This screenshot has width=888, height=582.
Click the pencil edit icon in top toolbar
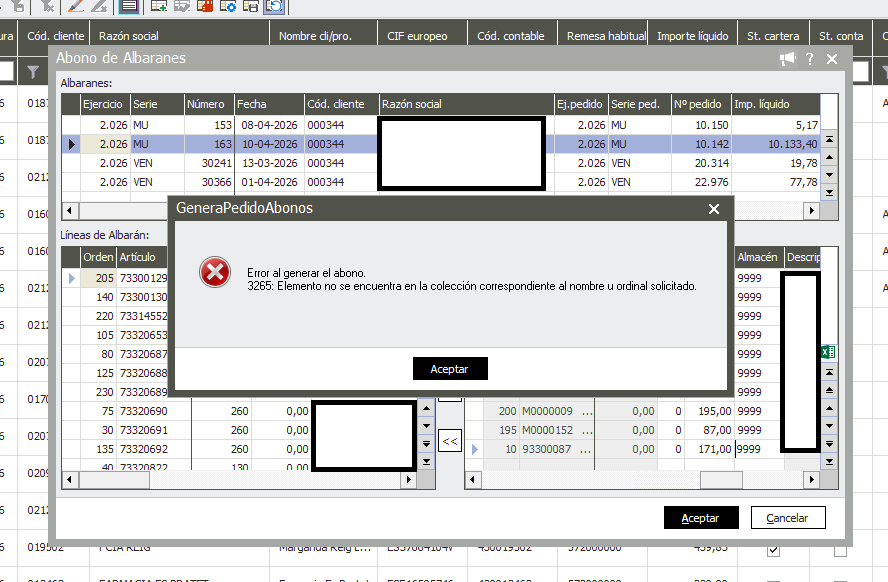pyautogui.click(x=76, y=7)
